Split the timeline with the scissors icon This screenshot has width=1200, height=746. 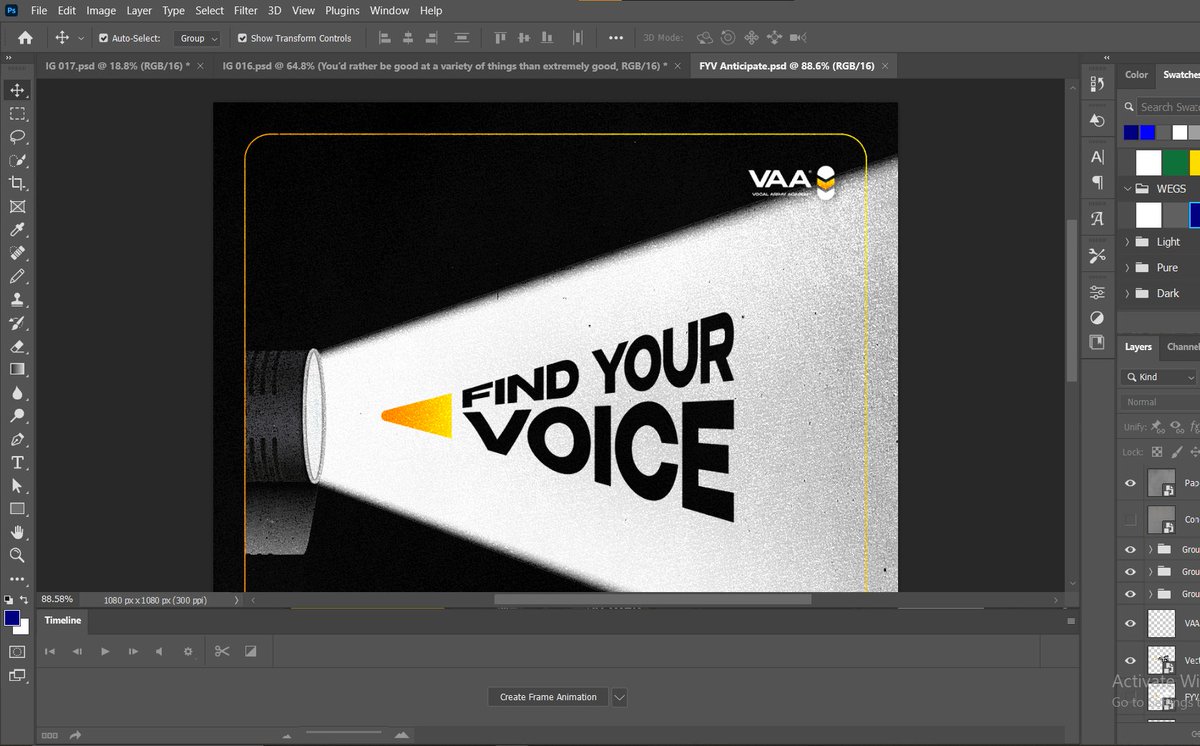pyautogui.click(x=222, y=651)
